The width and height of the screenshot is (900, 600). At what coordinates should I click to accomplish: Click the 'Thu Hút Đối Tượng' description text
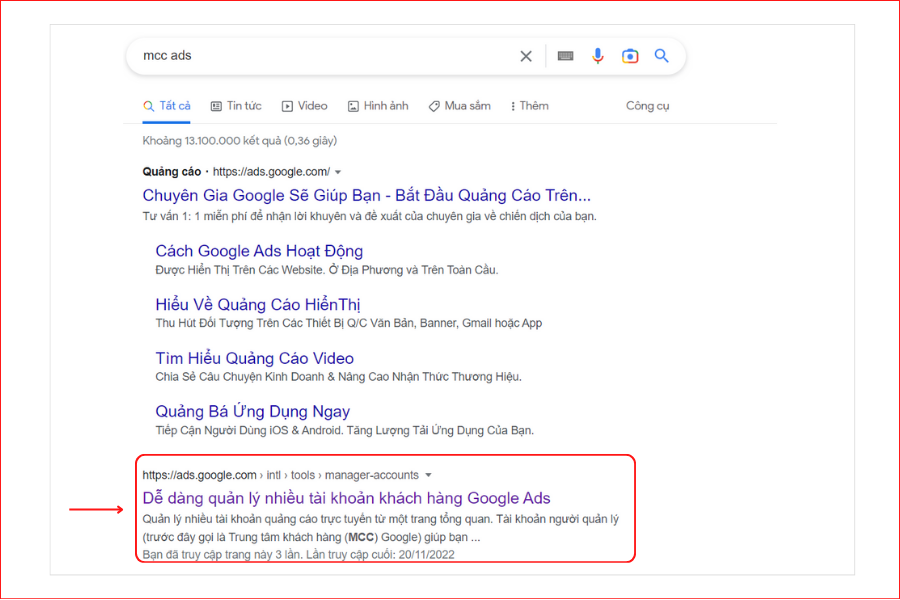click(348, 323)
